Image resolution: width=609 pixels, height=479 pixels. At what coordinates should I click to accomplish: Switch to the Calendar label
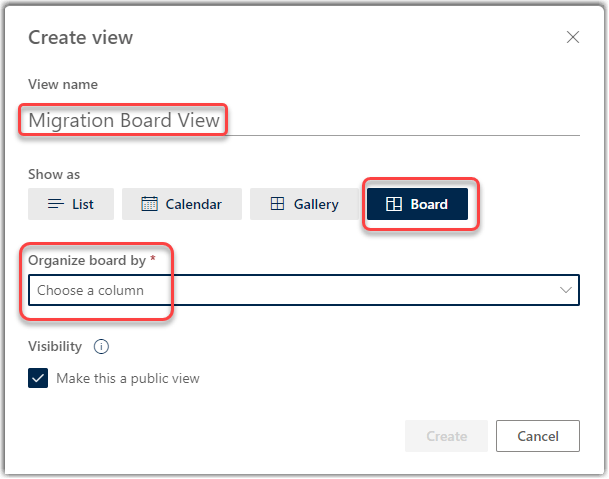(x=194, y=204)
